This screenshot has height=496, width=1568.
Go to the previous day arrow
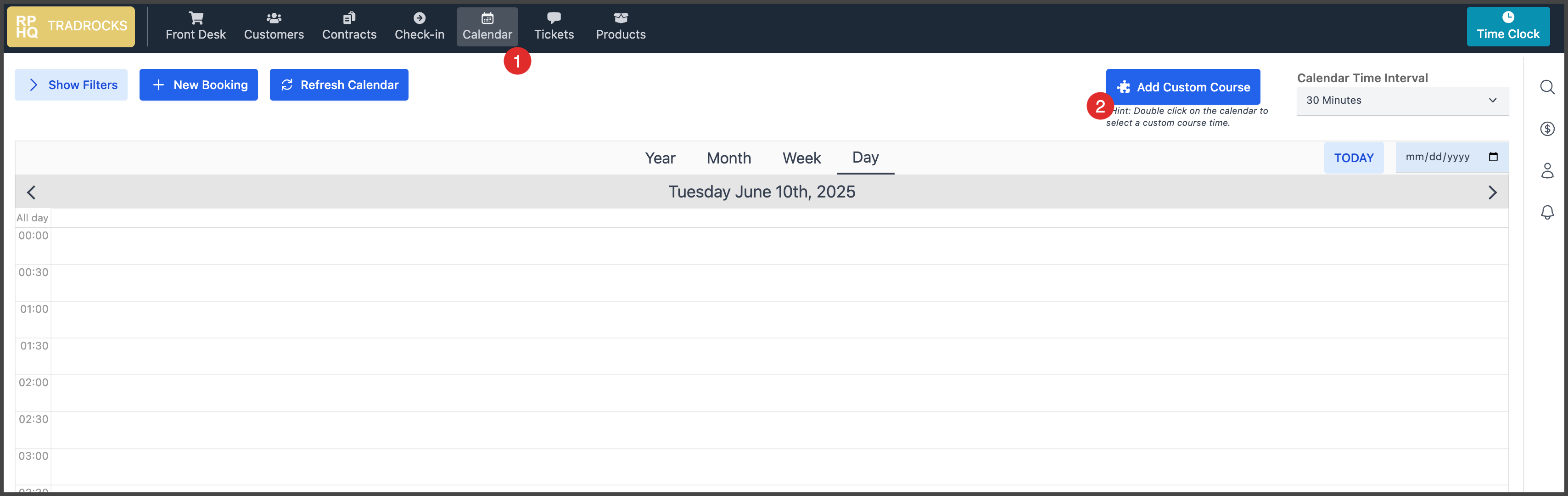[32, 192]
